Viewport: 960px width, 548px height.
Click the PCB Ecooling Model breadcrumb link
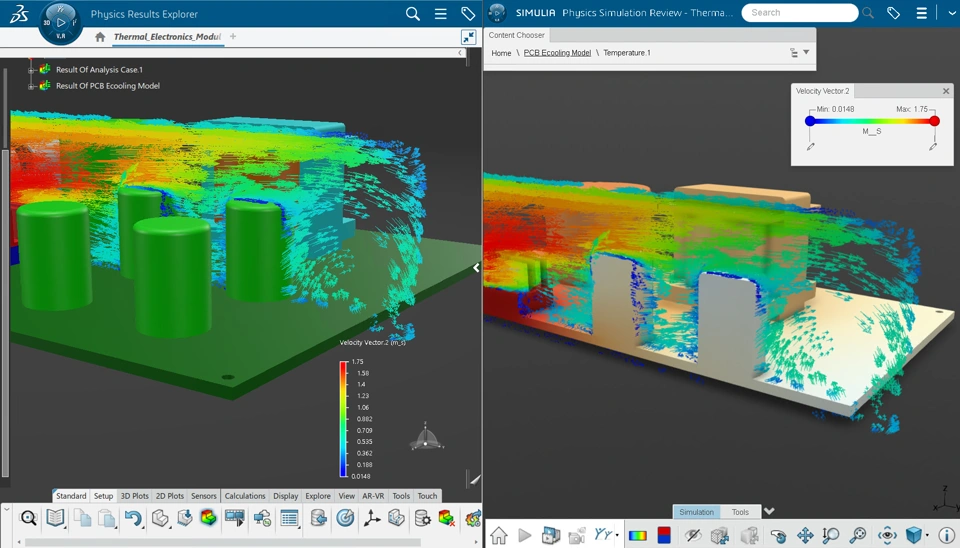click(557, 53)
